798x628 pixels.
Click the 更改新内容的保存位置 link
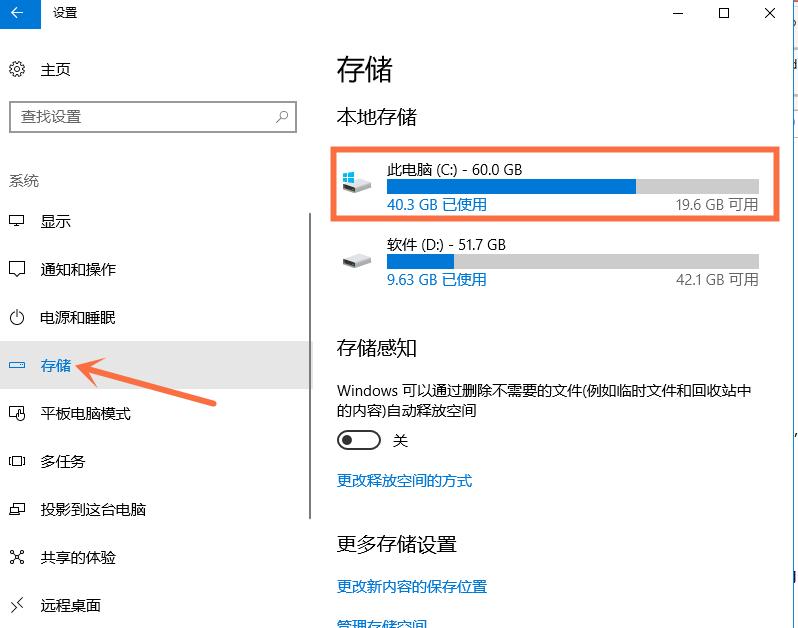pos(412,586)
